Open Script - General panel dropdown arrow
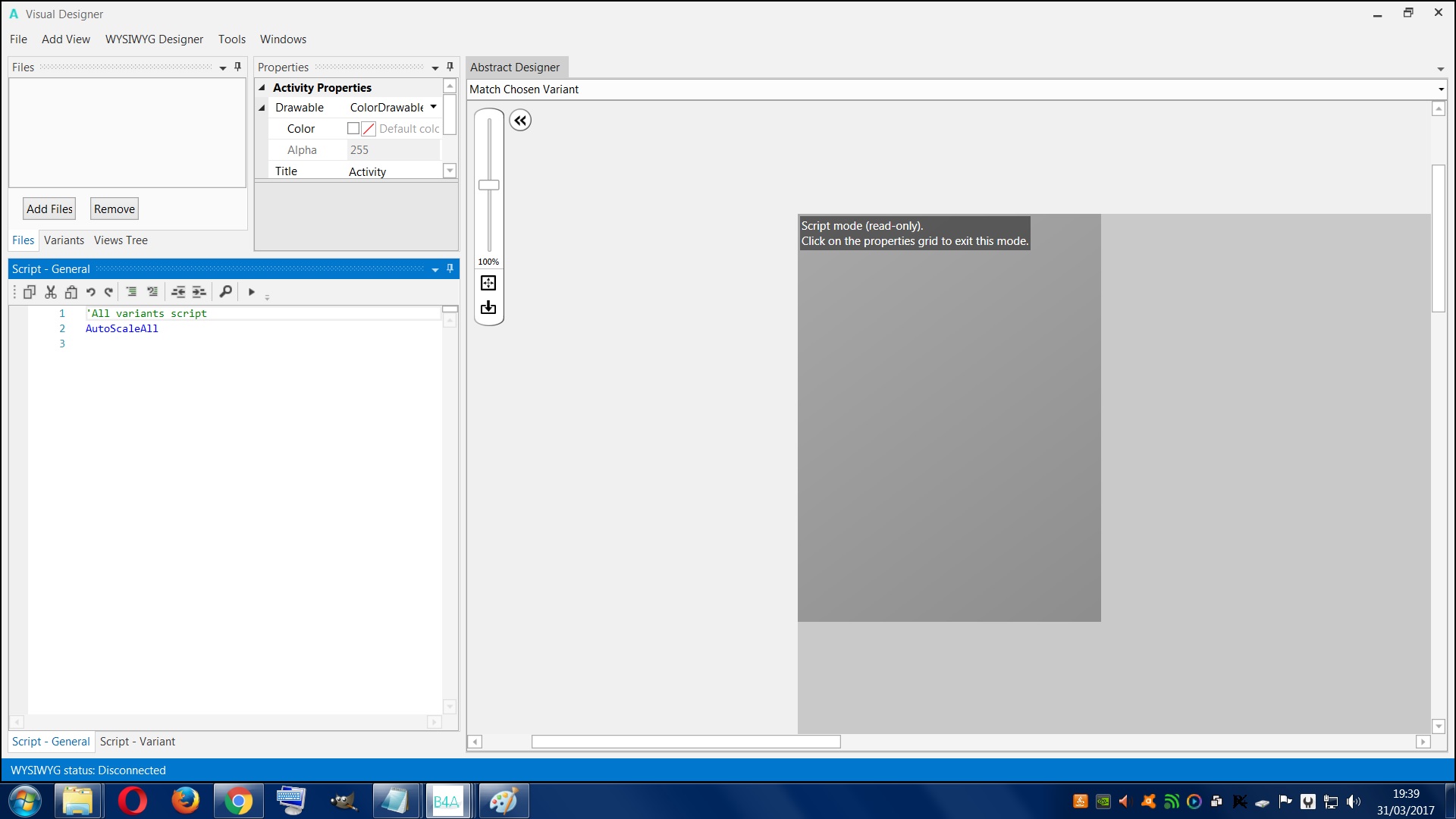 click(x=435, y=269)
